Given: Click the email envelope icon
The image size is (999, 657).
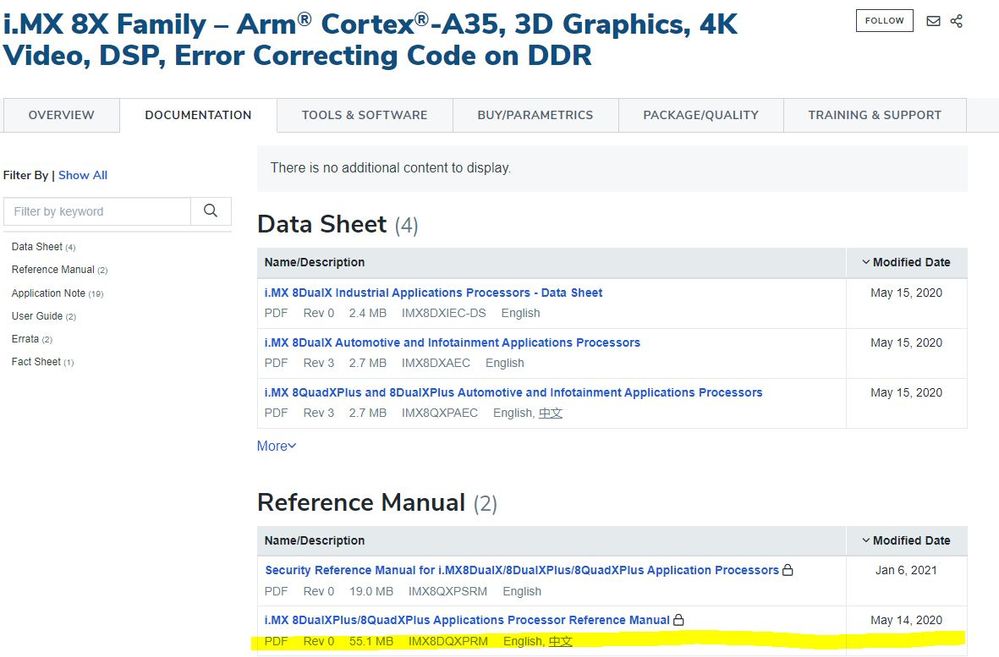Looking at the screenshot, I should coord(933,21).
